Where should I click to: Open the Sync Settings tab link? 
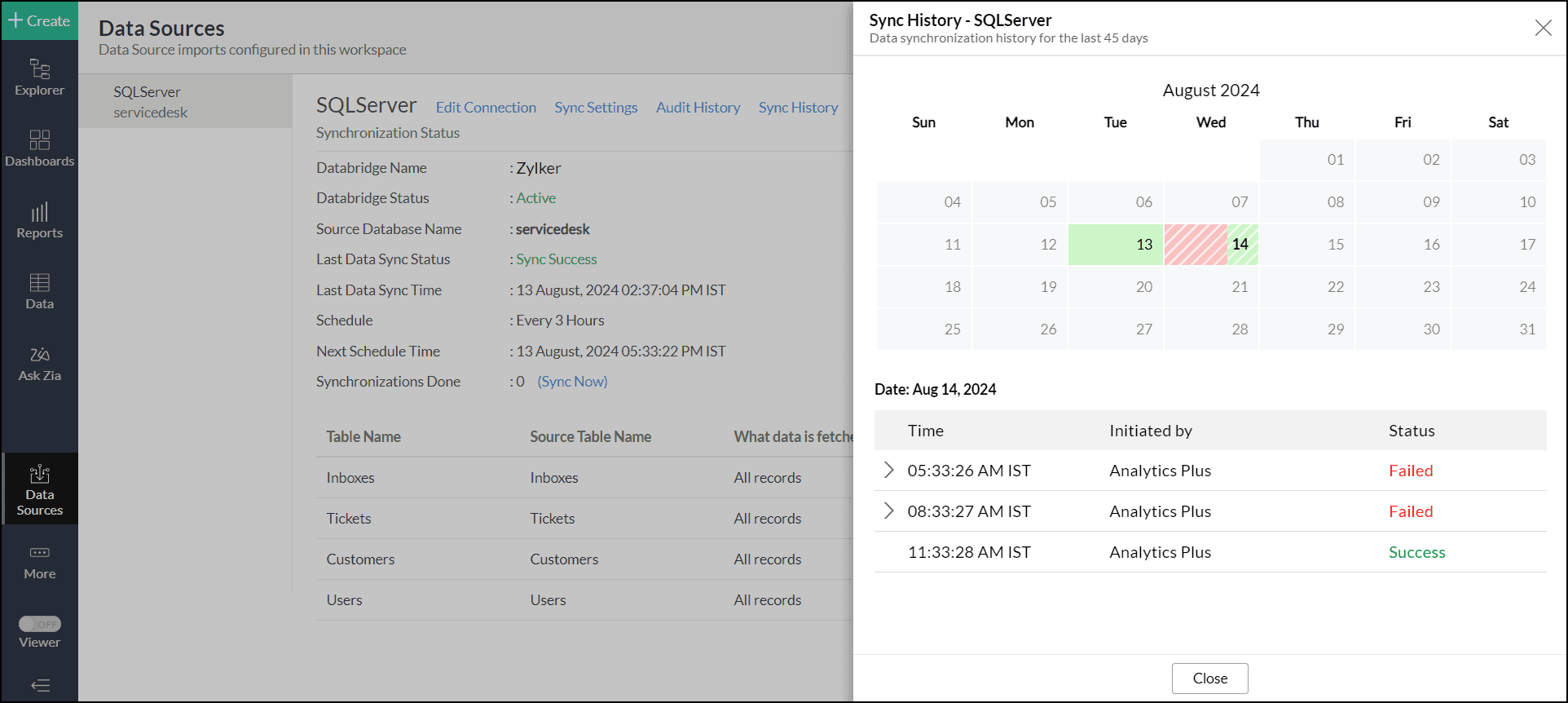click(x=596, y=108)
